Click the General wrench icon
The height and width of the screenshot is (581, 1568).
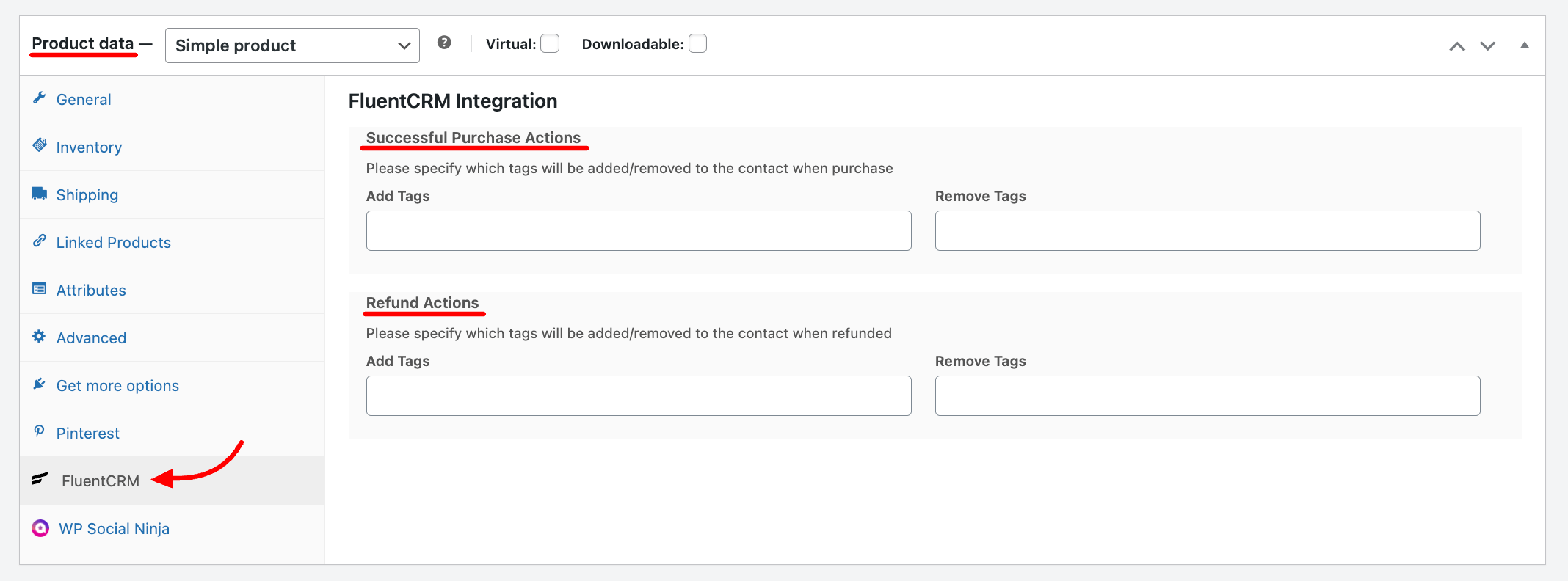(x=40, y=98)
